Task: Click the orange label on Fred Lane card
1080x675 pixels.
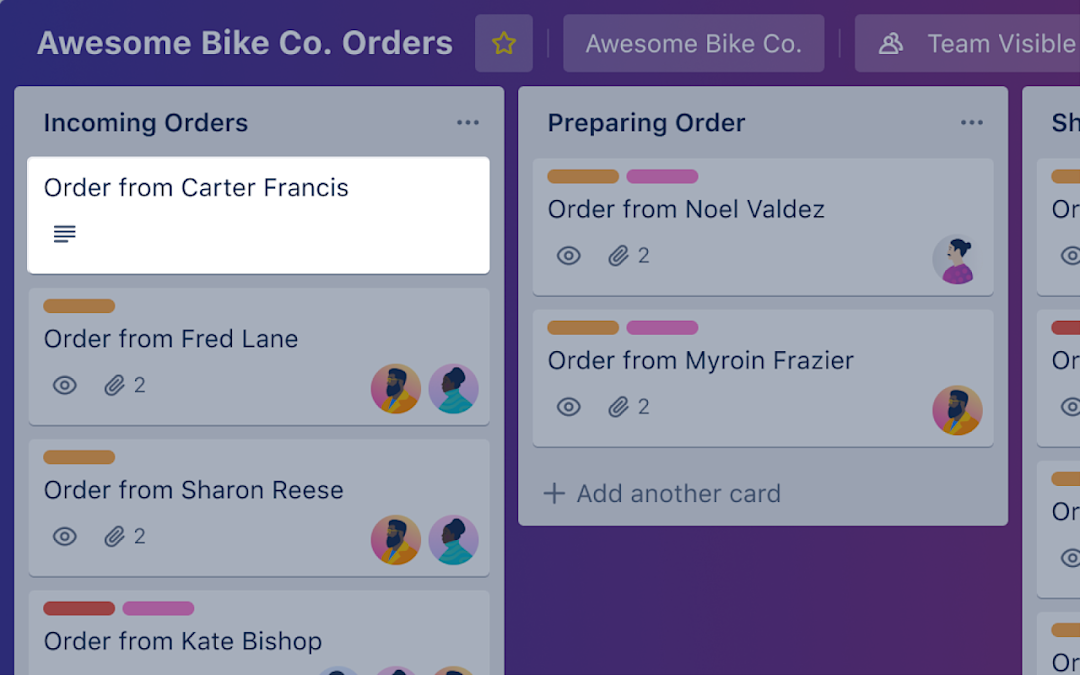Action: 79,306
